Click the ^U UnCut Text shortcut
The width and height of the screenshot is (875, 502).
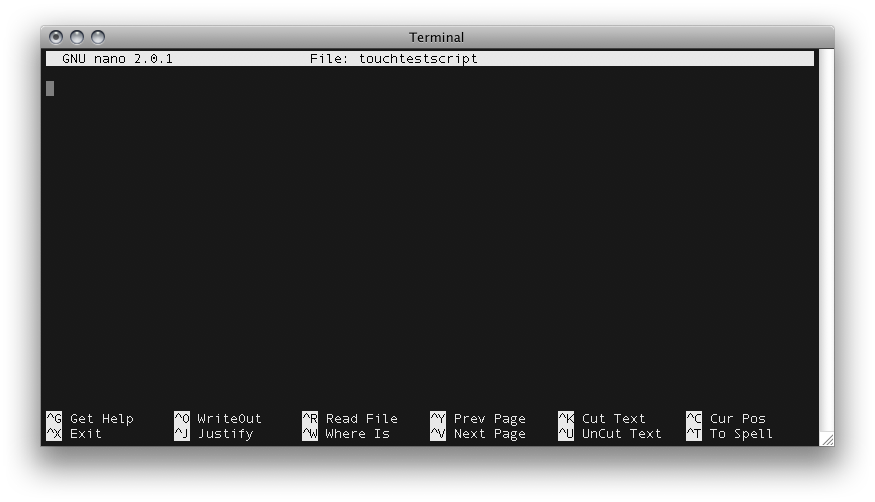click(x=610, y=433)
